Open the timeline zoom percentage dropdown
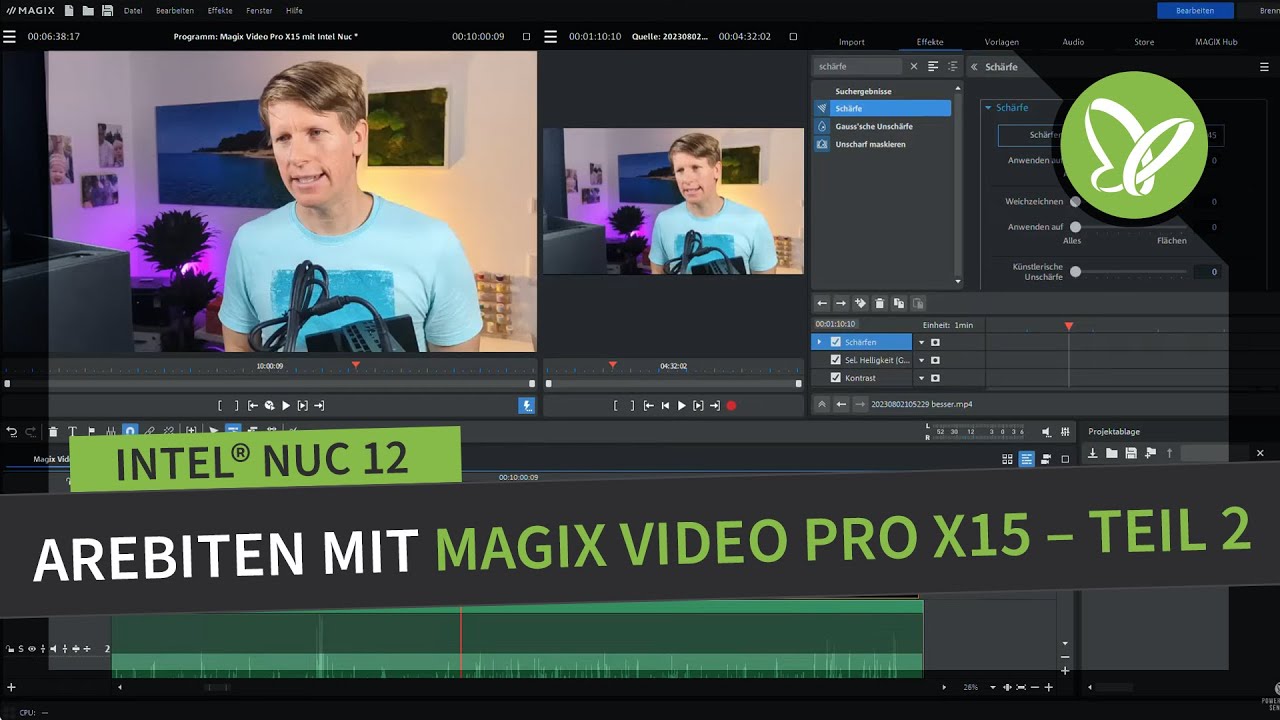The height and width of the screenshot is (720, 1280). 993,688
